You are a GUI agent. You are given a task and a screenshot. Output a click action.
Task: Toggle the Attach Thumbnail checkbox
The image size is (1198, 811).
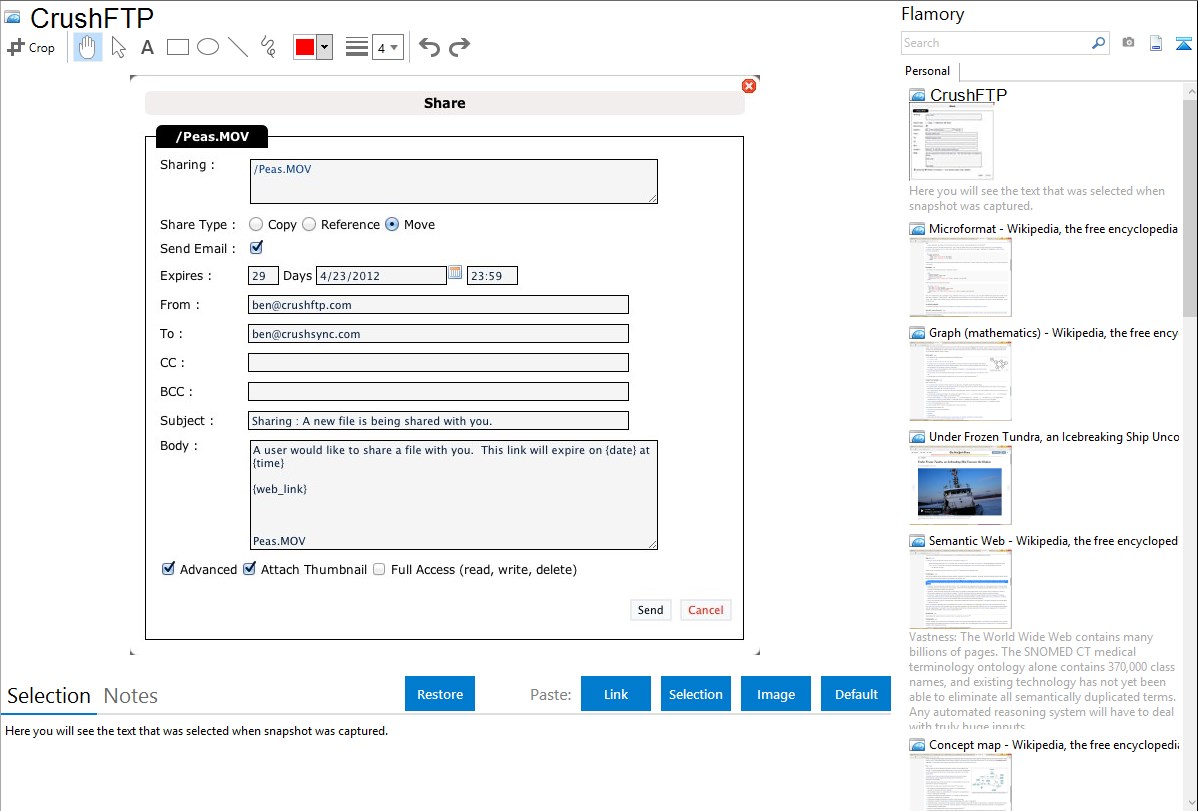tap(249, 569)
